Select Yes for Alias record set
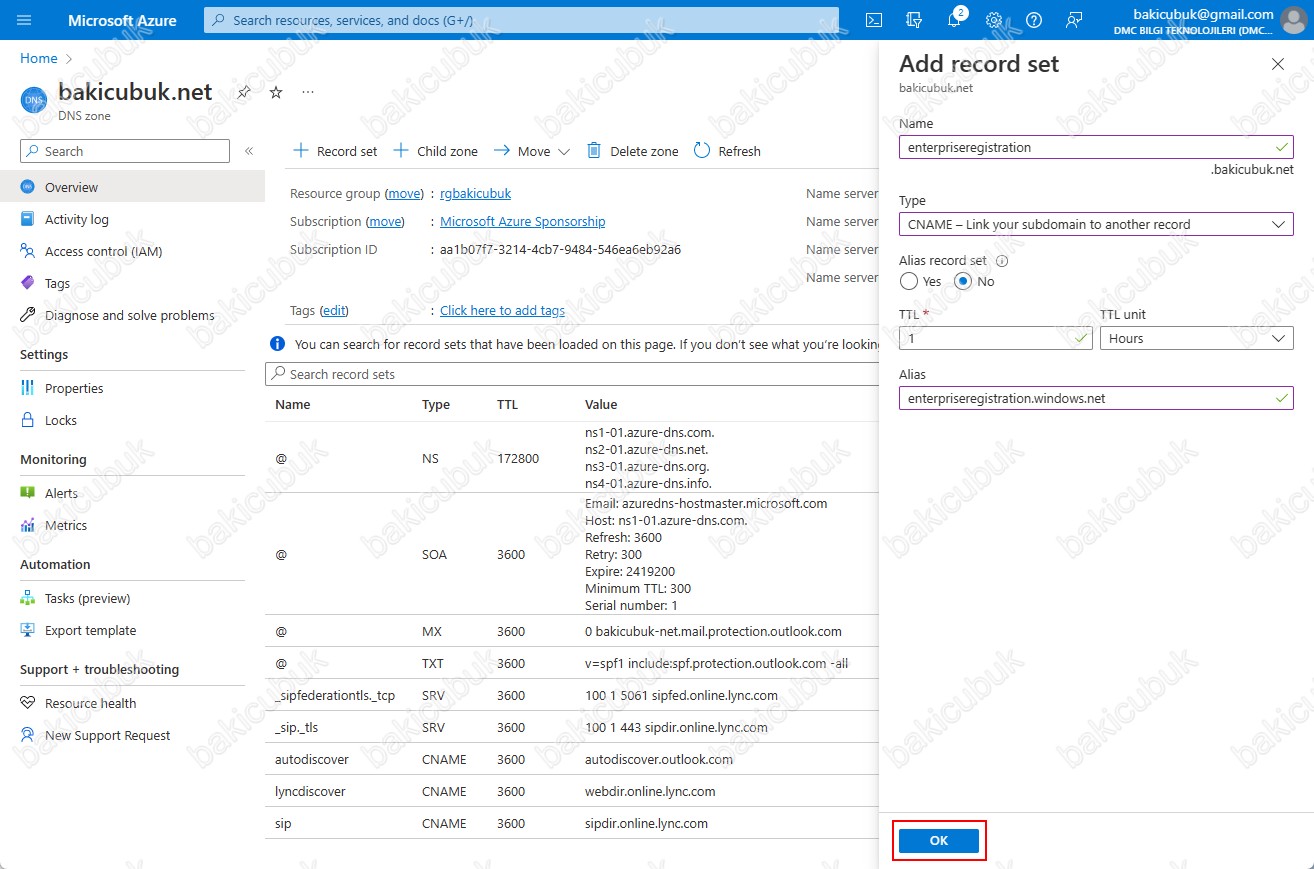The height and width of the screenshot is (869, 1314). [x=908, y=282]
